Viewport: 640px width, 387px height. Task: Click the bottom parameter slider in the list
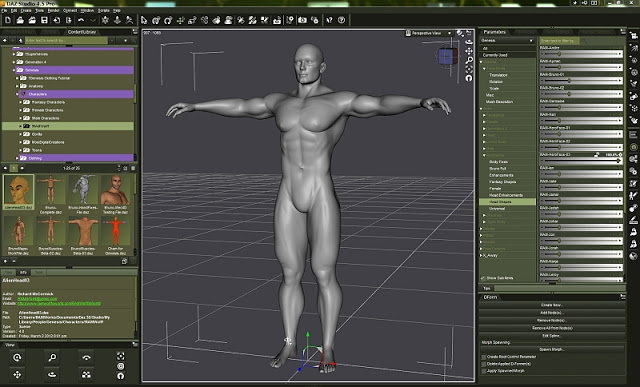point(581,280)
